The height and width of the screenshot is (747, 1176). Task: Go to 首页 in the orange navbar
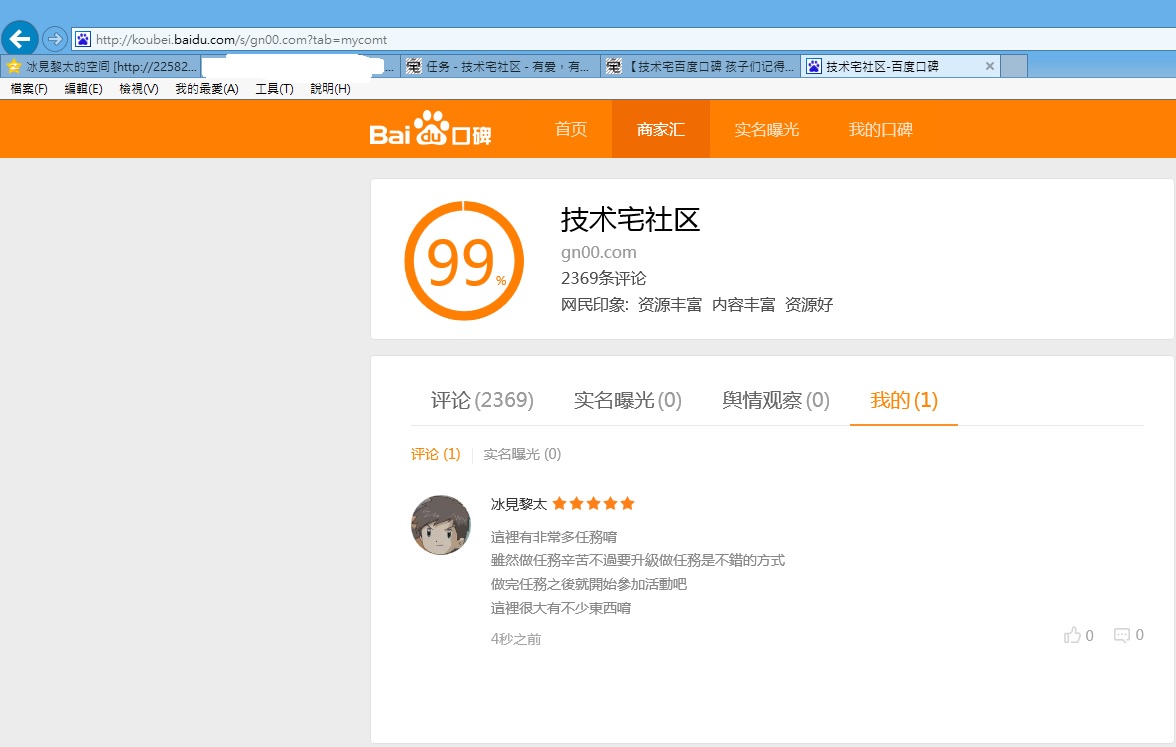pos(571,130)
